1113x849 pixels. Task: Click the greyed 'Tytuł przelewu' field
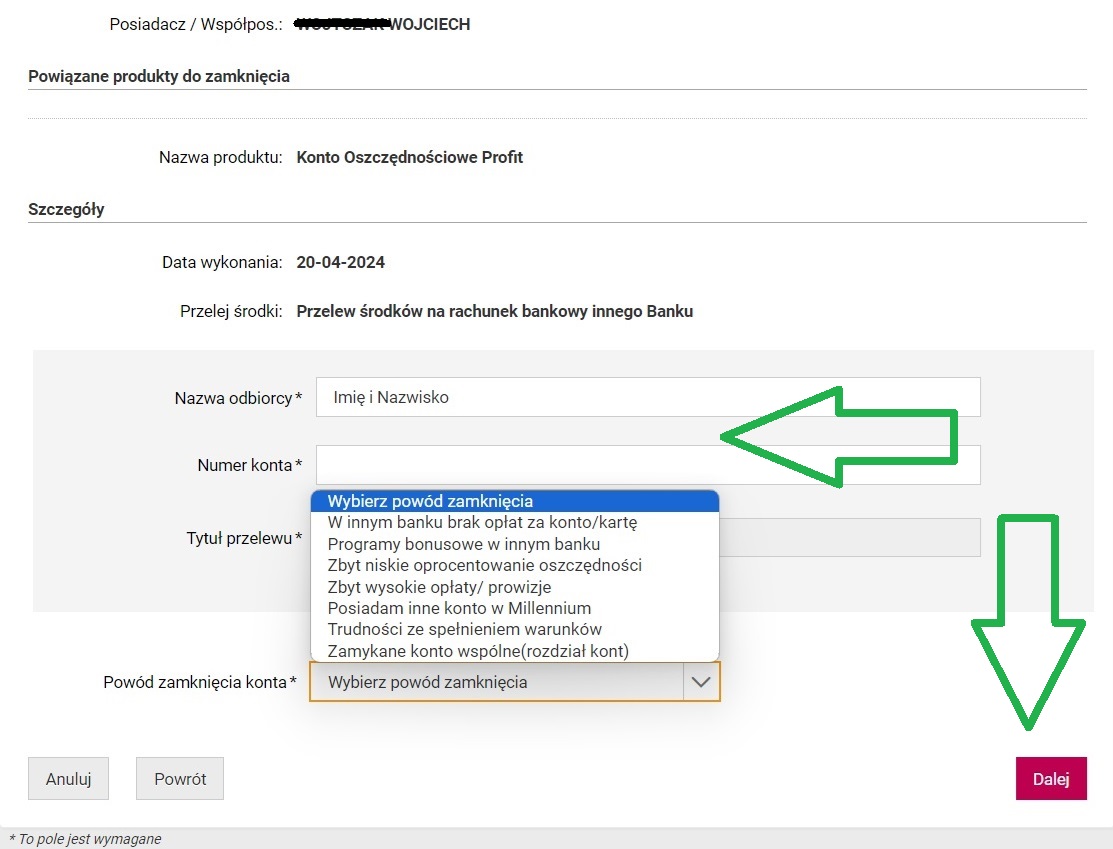[x=850, y=538]
